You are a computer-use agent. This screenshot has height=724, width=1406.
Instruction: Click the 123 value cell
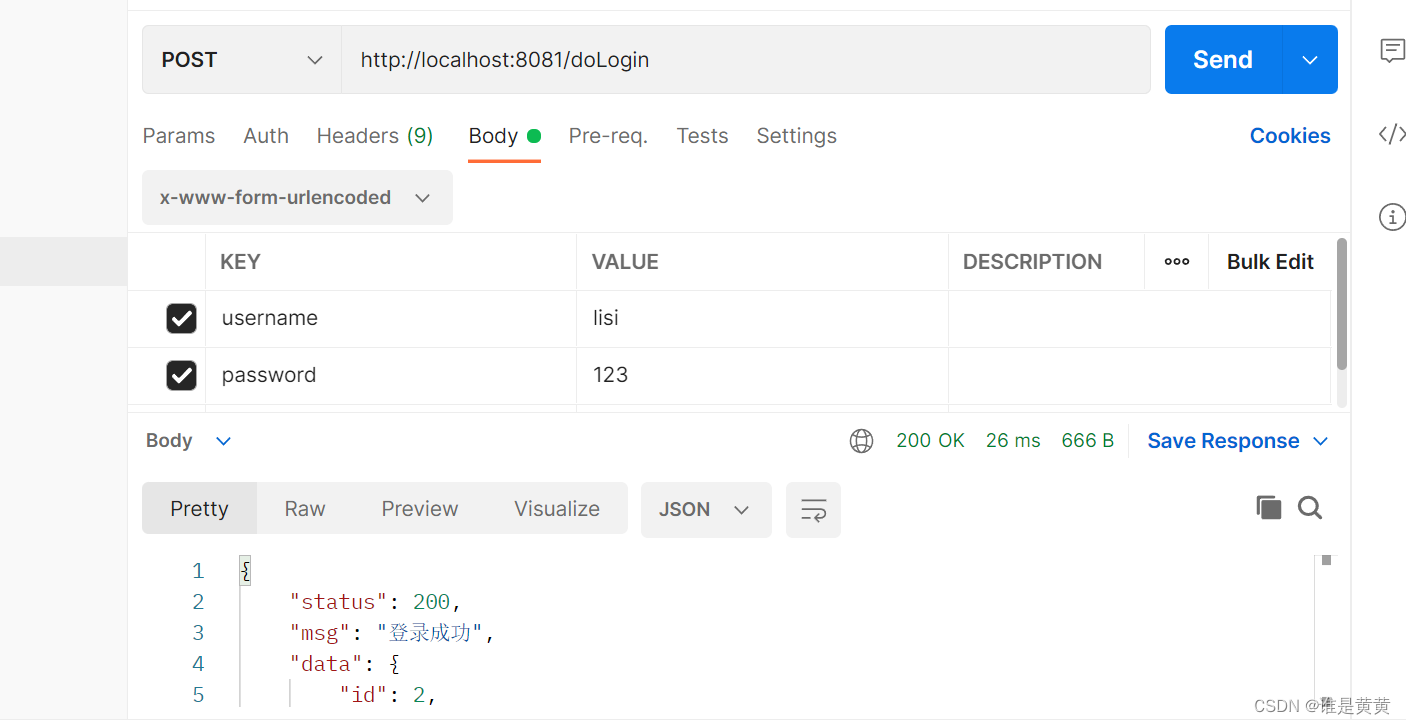pyautogui.click(x=762, y=376)
